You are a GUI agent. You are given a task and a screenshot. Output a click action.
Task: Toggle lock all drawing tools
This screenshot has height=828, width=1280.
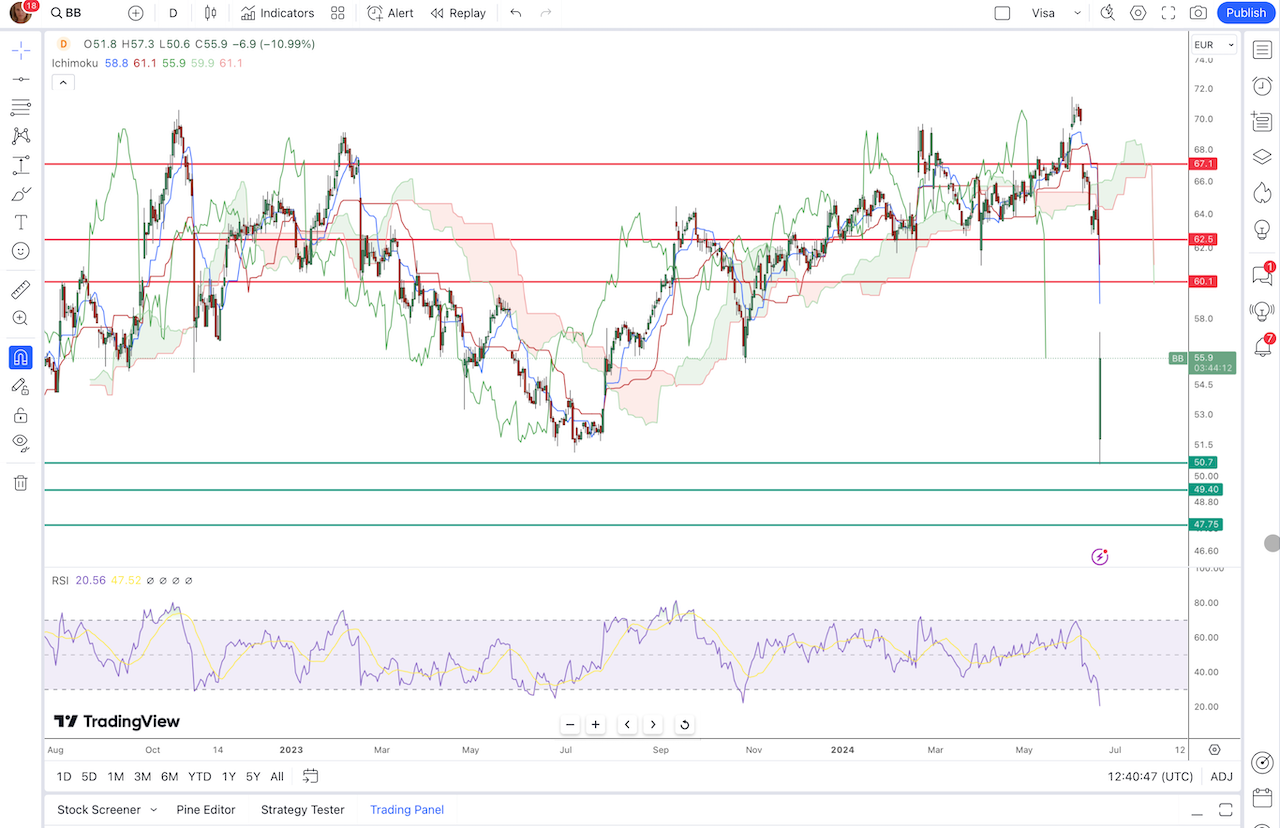coord(20,415)
